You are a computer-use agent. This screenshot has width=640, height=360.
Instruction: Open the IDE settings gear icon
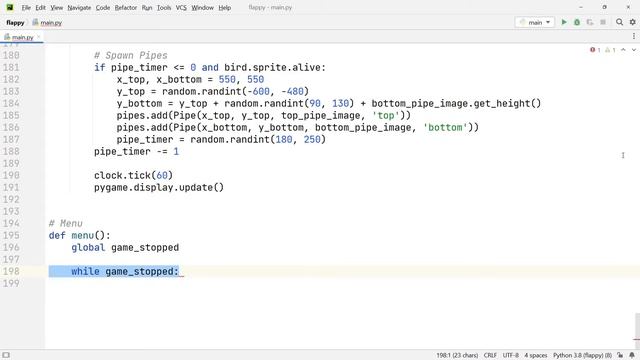coord(633,22)
